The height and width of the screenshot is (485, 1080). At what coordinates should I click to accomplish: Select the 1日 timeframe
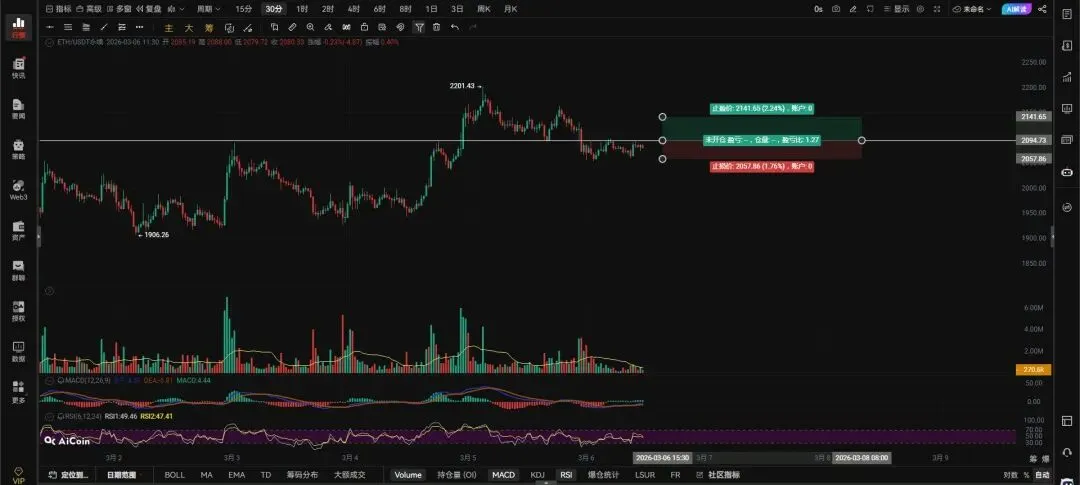[x=431, y=9]
